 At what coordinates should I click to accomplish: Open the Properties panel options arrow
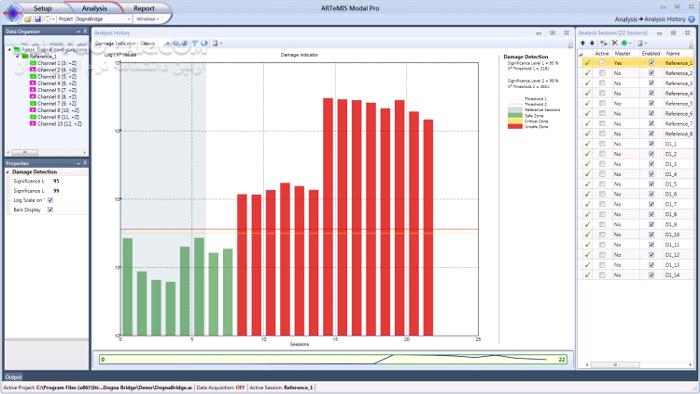78,164
